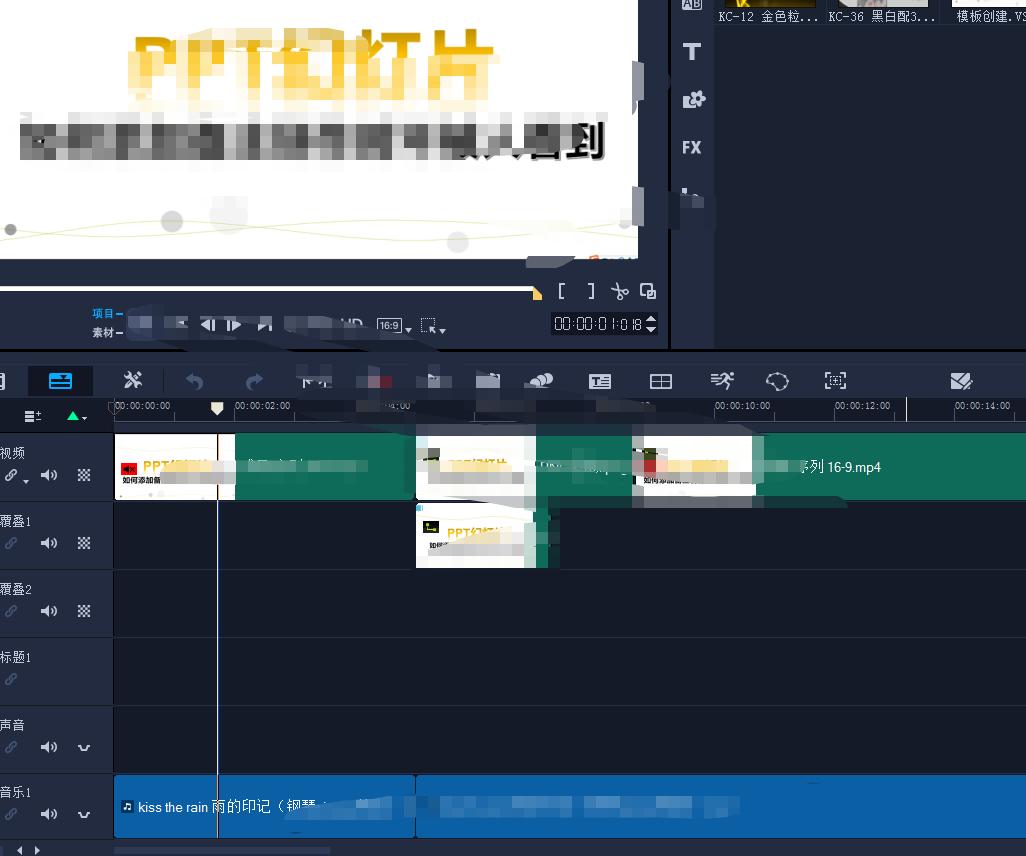
Task: Mute the 视频 video track
Action: (x=49, y=475)
